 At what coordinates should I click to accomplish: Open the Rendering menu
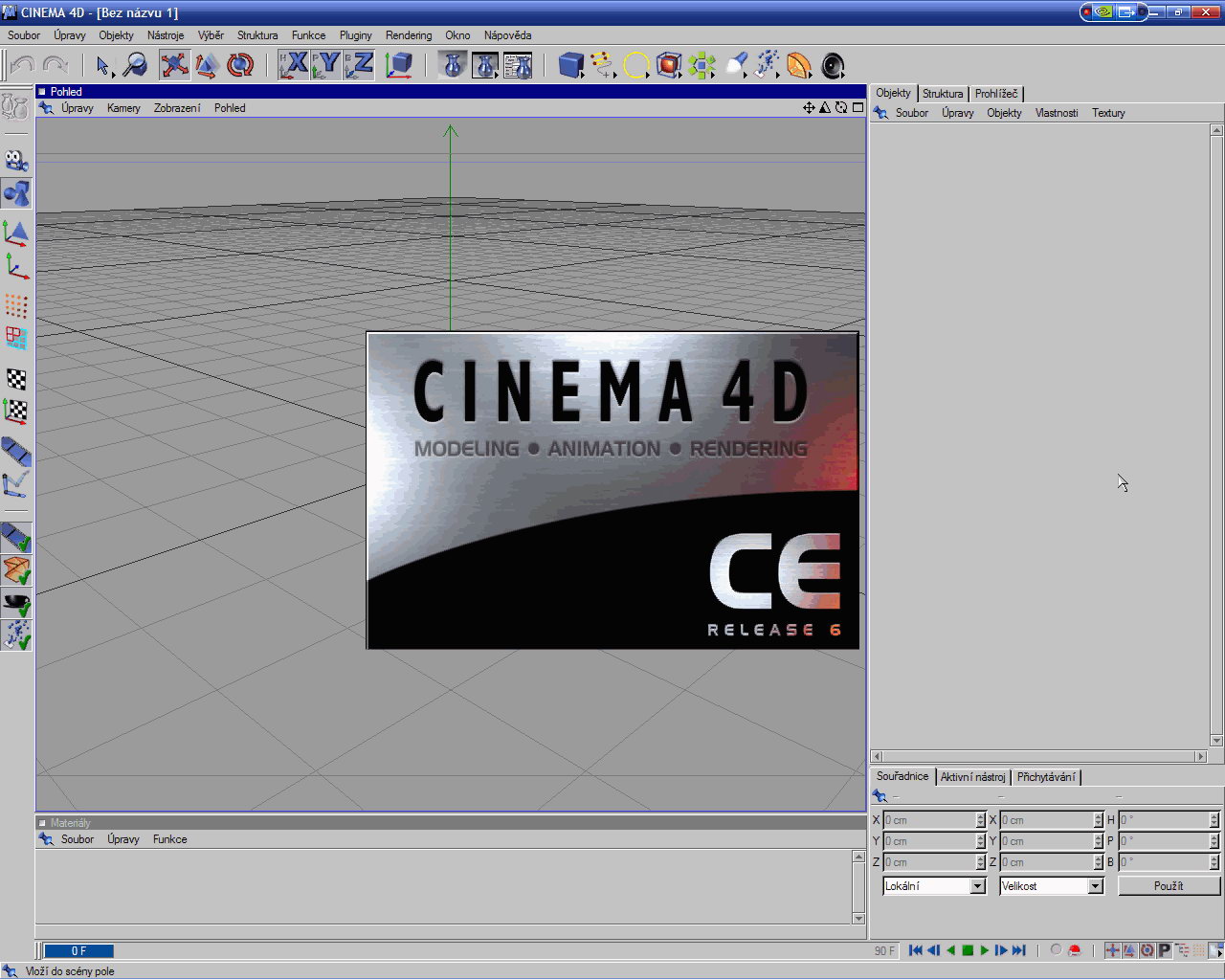tap(409, 35)
